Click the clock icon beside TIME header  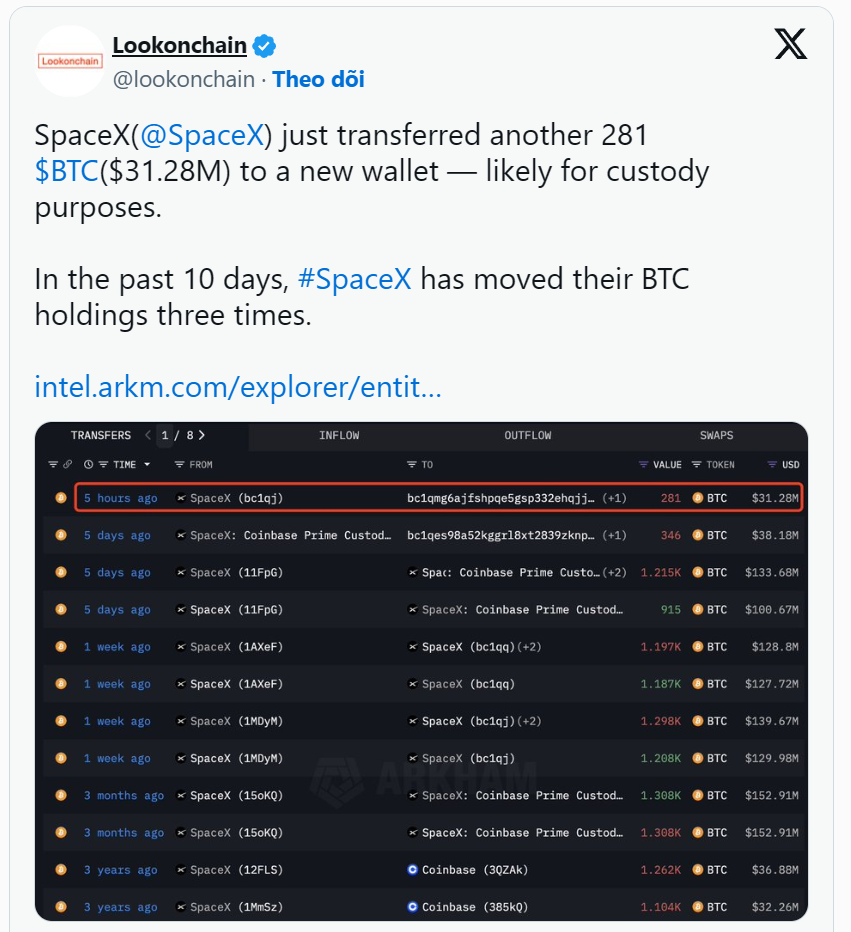click(x=88, y=465)
